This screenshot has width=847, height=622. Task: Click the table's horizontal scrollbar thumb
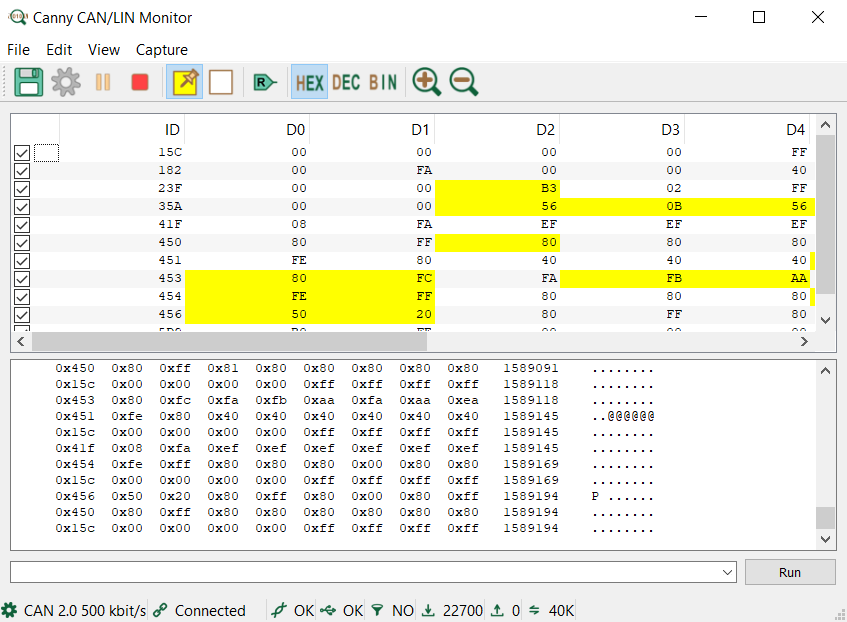point(230,342)
